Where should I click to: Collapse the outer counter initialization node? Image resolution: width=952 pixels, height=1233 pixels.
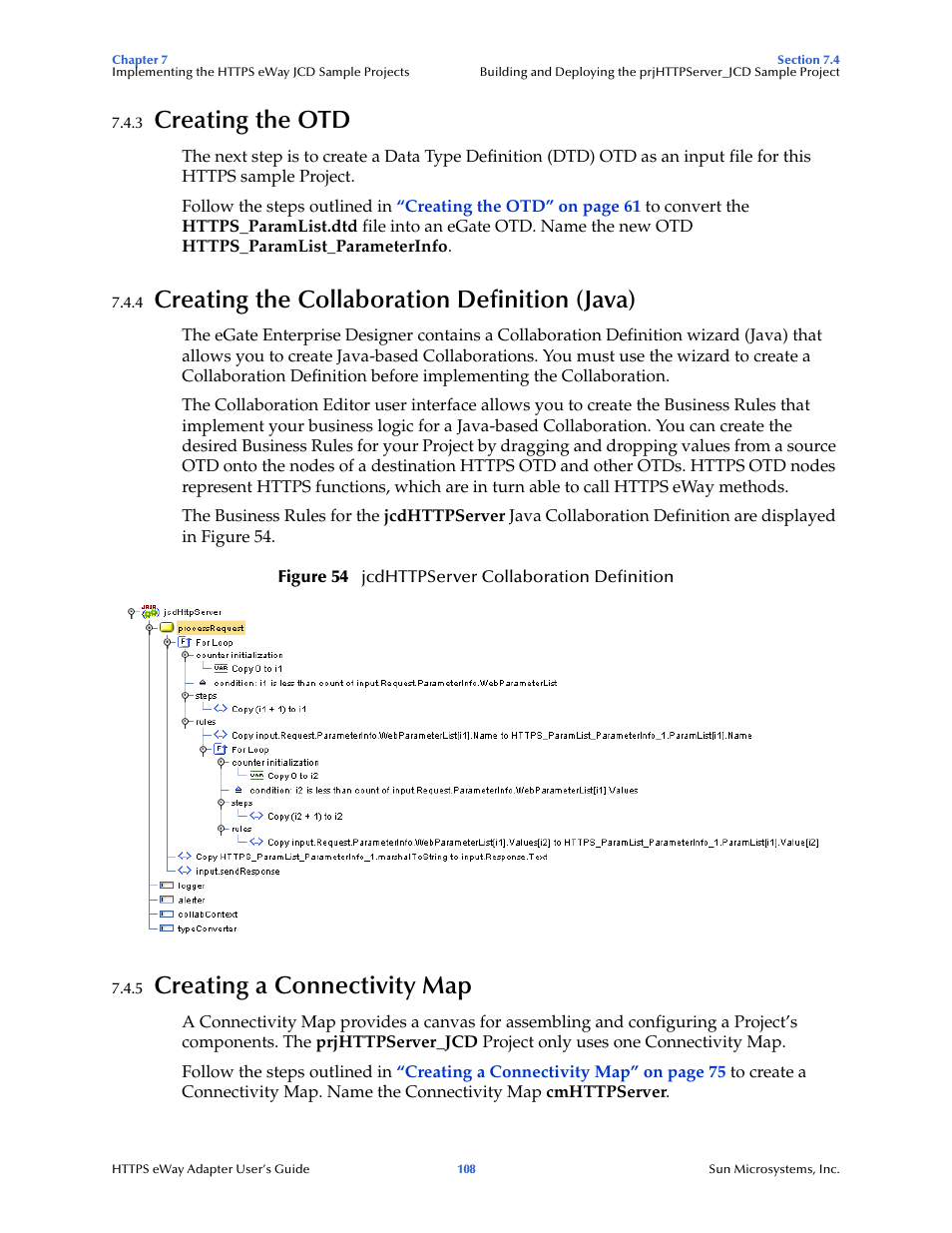click(185, 655)
